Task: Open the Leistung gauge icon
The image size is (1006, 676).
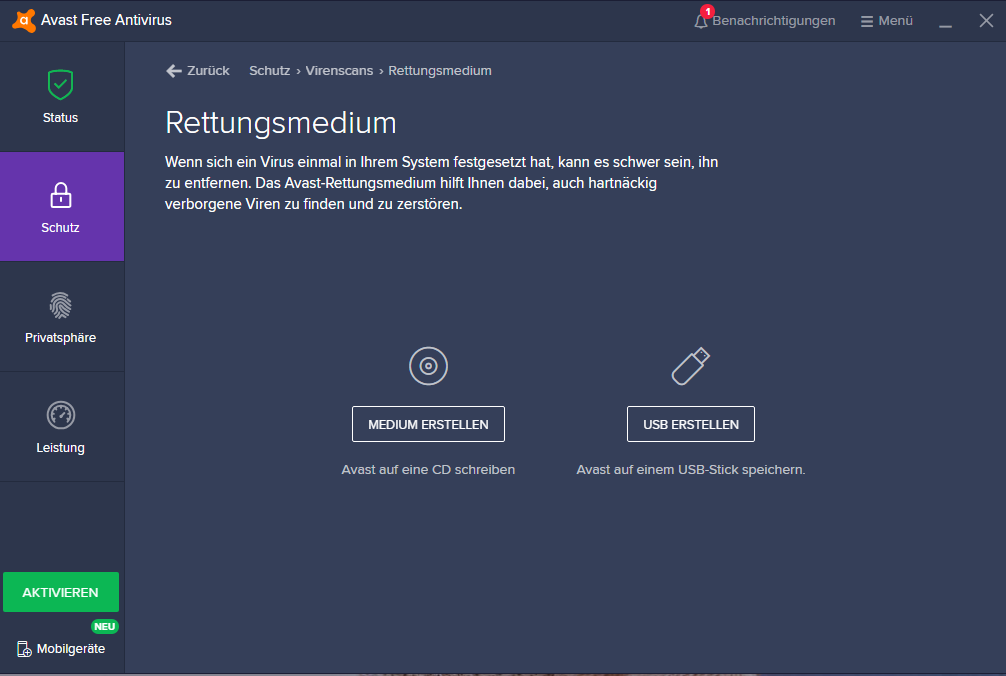Action: tap(61, 415)
